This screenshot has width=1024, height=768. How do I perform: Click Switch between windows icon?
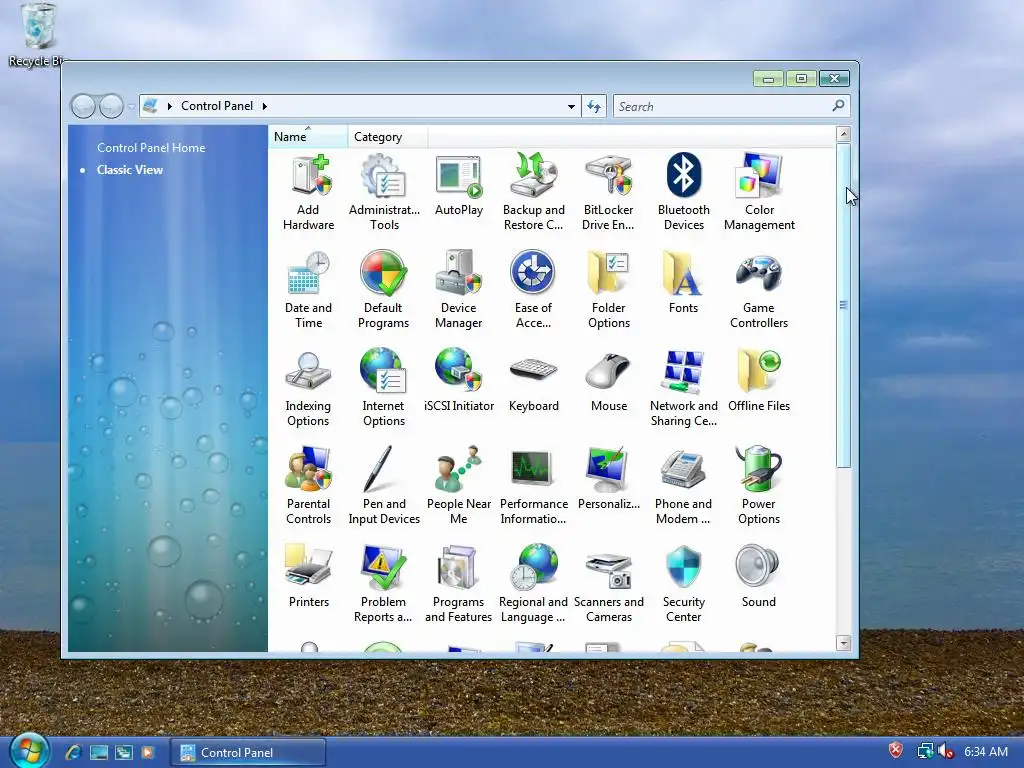(124, 752)
